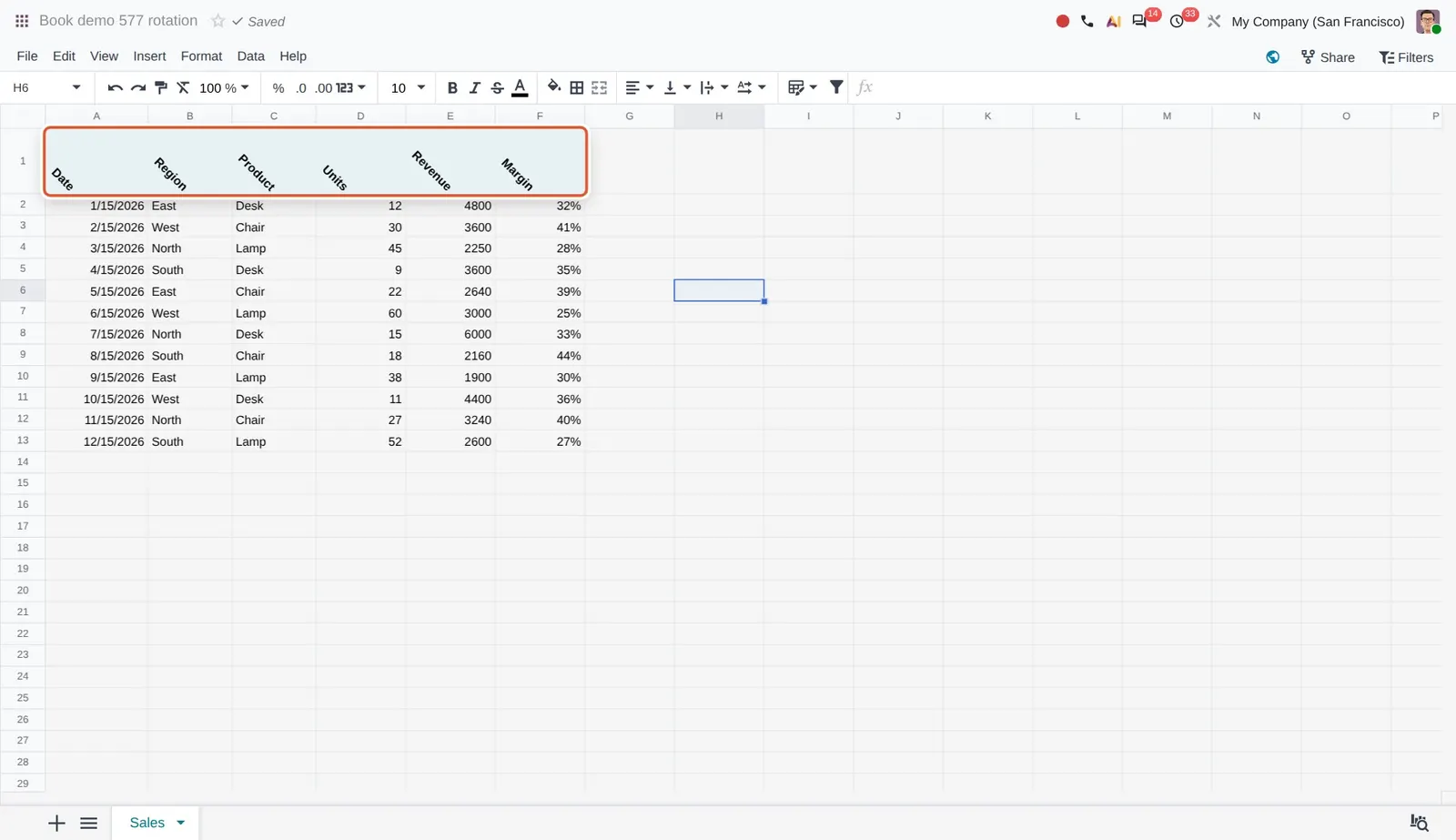Open the conversations icon with 14 badge
Viewport: 1456px width, 840px height.
pyautogui.click(x=1140, y=20)
